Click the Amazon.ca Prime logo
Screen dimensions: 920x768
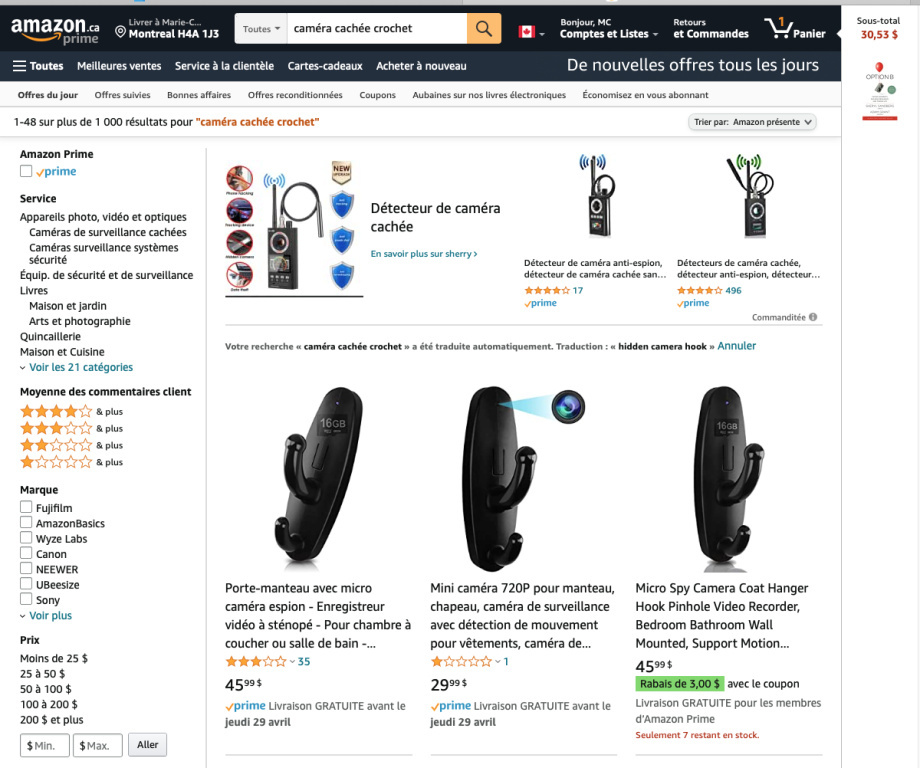54,30
